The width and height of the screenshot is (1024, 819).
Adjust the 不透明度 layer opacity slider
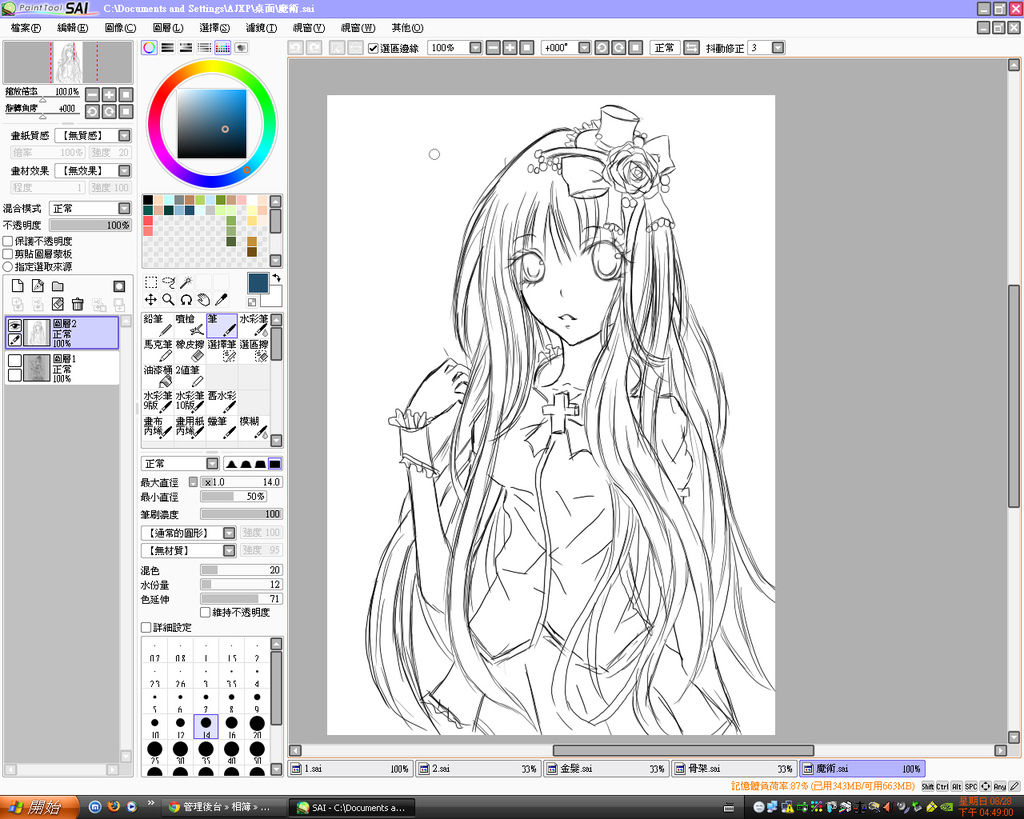[91, 225]
